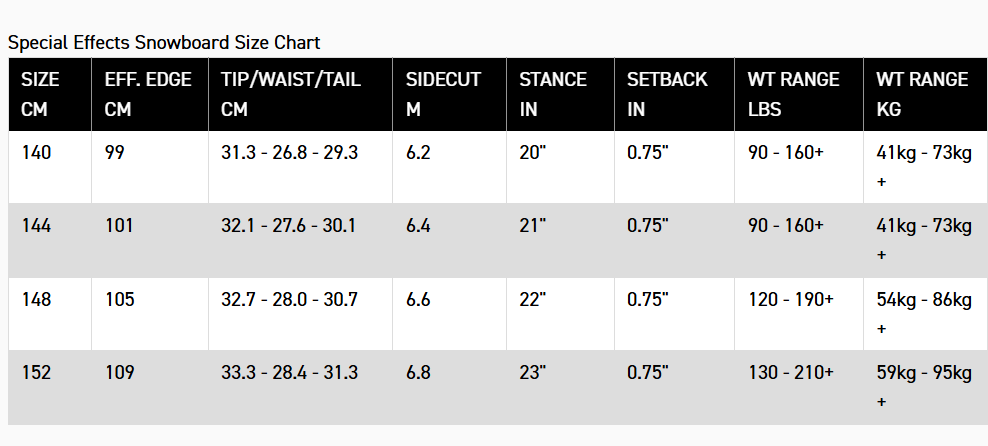Click the Special Effects Snowboard Size Chart title
This screenshot has width=988, height=446.
click(164, 42)
